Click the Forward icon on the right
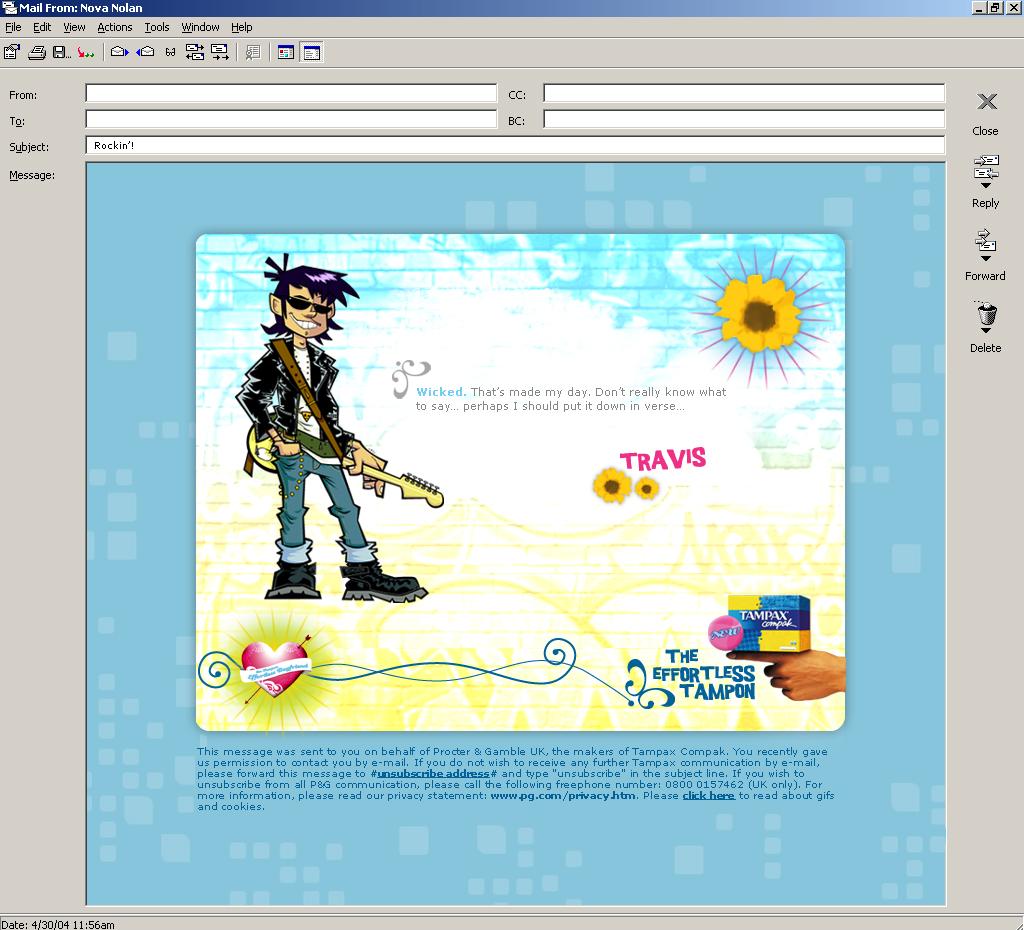This screenshot has height=930, width=1024. coord(985,240)
